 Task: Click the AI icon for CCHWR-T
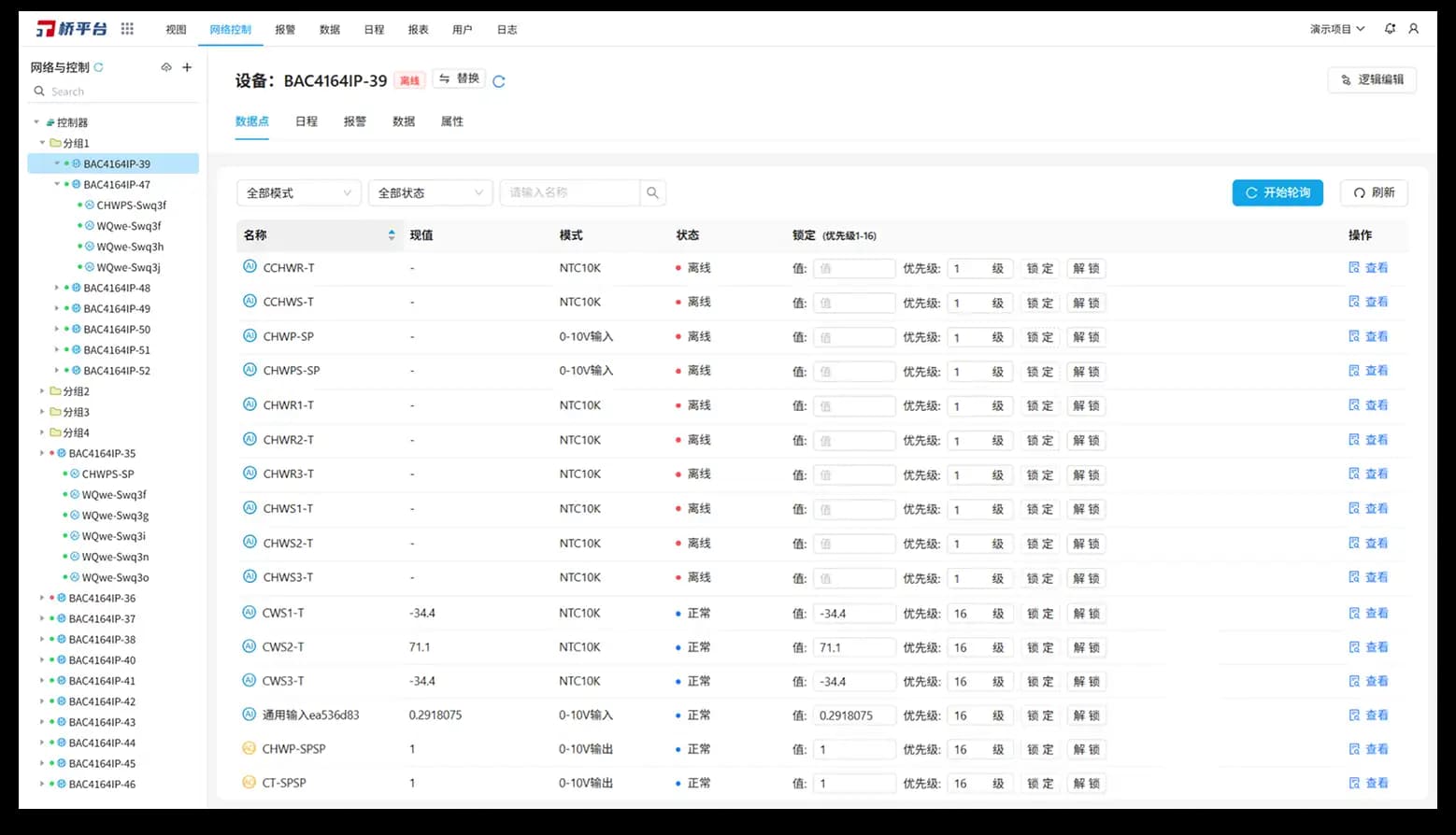250,267
